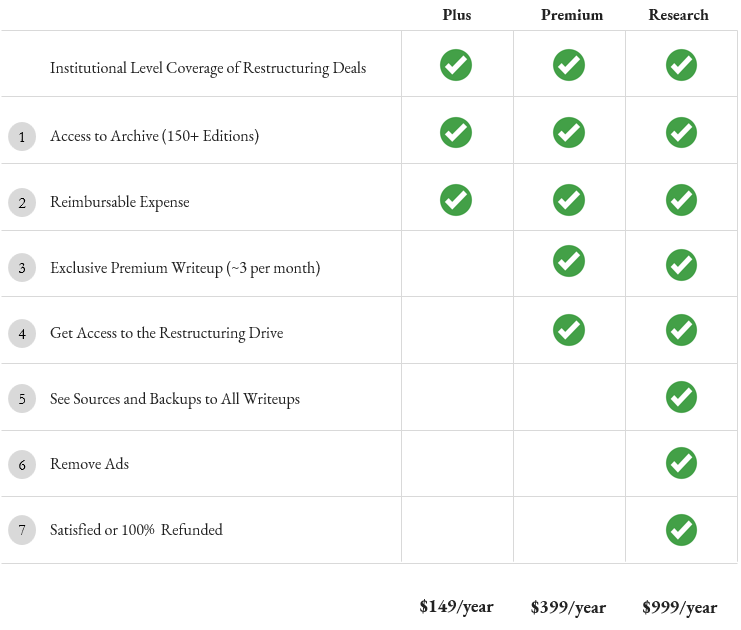Click Research checkmark for Restructuring Drive access
Image resolution: width=741 pixels, height=630 pixels.
(x=681, y=330)
